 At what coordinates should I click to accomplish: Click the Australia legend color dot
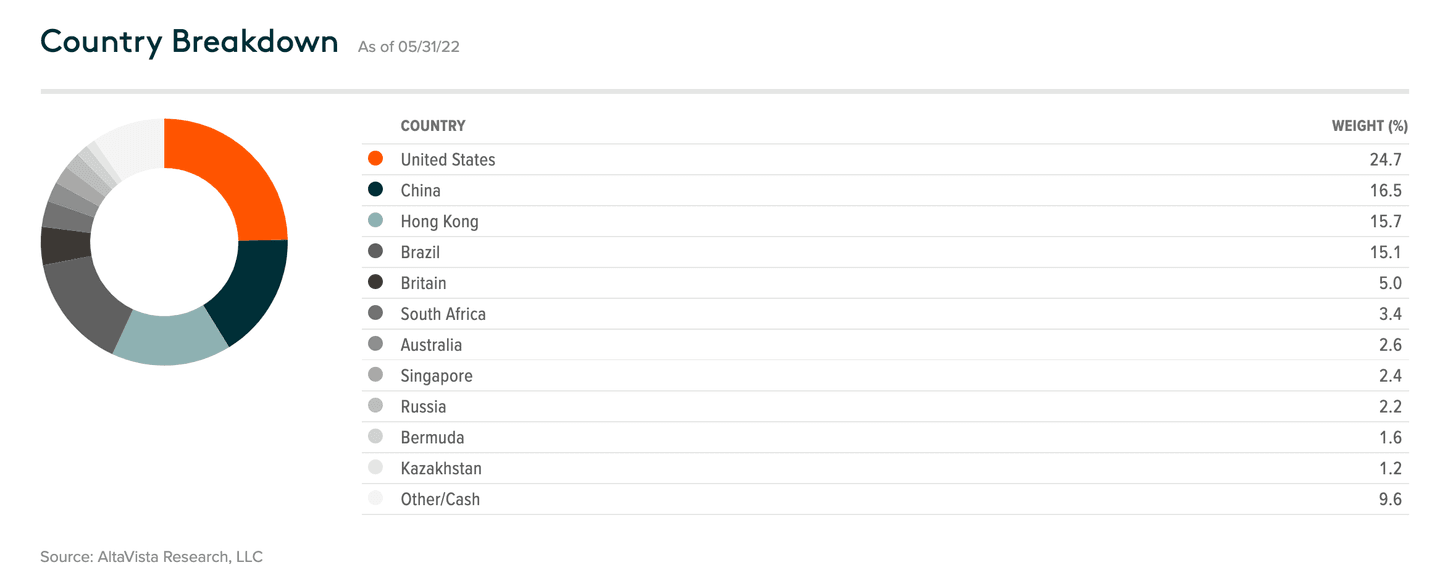pyautogui.click(x=376, y=345)
